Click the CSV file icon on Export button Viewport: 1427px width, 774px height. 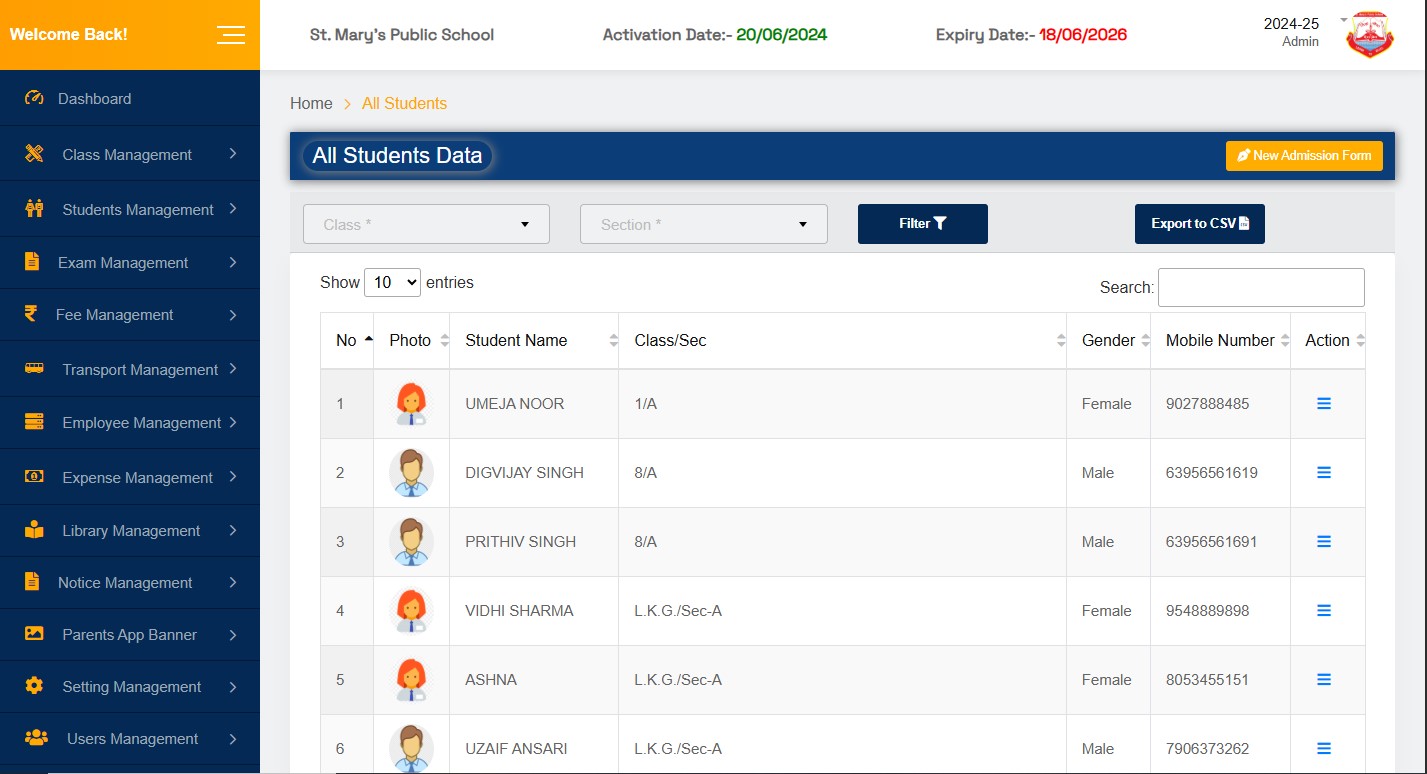[1245, 224]
